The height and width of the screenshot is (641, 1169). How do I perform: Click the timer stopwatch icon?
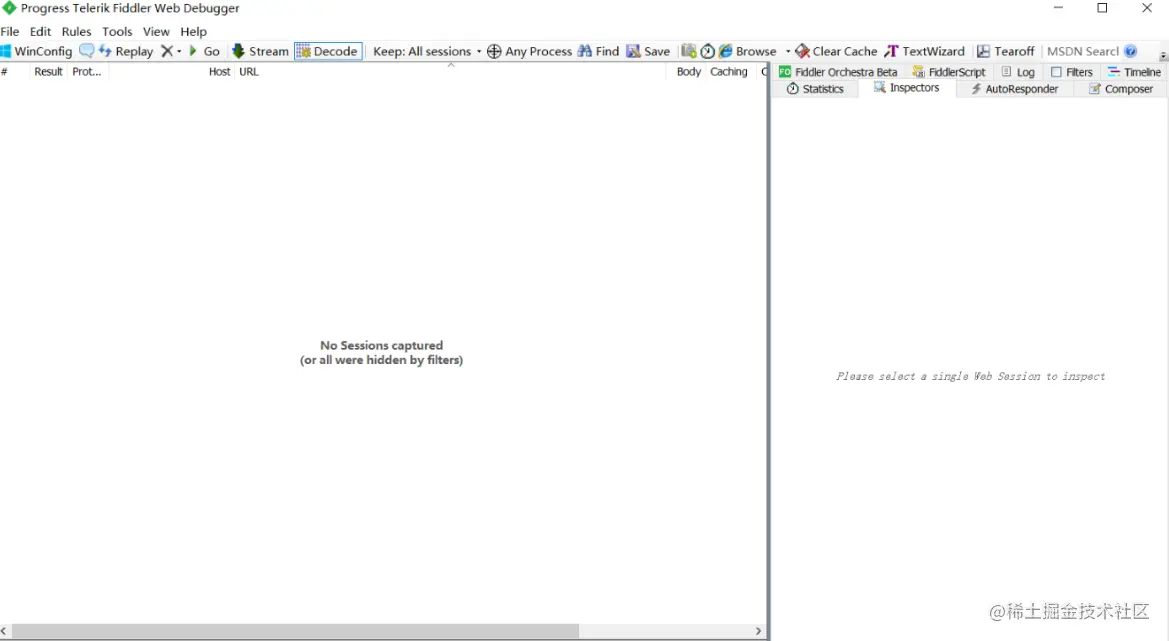708,51
